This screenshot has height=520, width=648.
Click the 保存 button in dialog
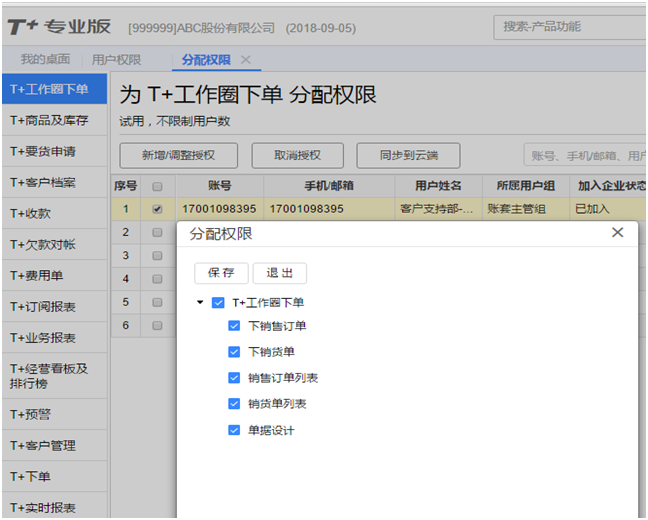[221, 273]
